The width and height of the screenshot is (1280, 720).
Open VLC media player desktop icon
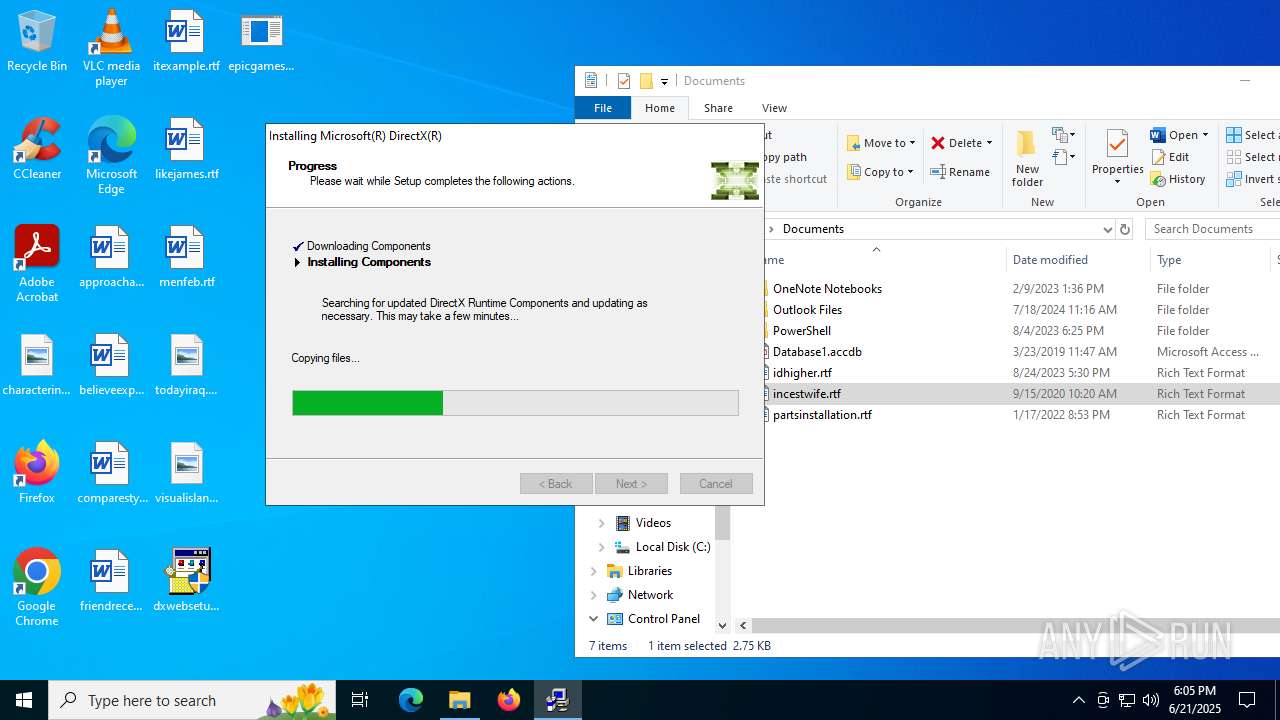point(111,48)
